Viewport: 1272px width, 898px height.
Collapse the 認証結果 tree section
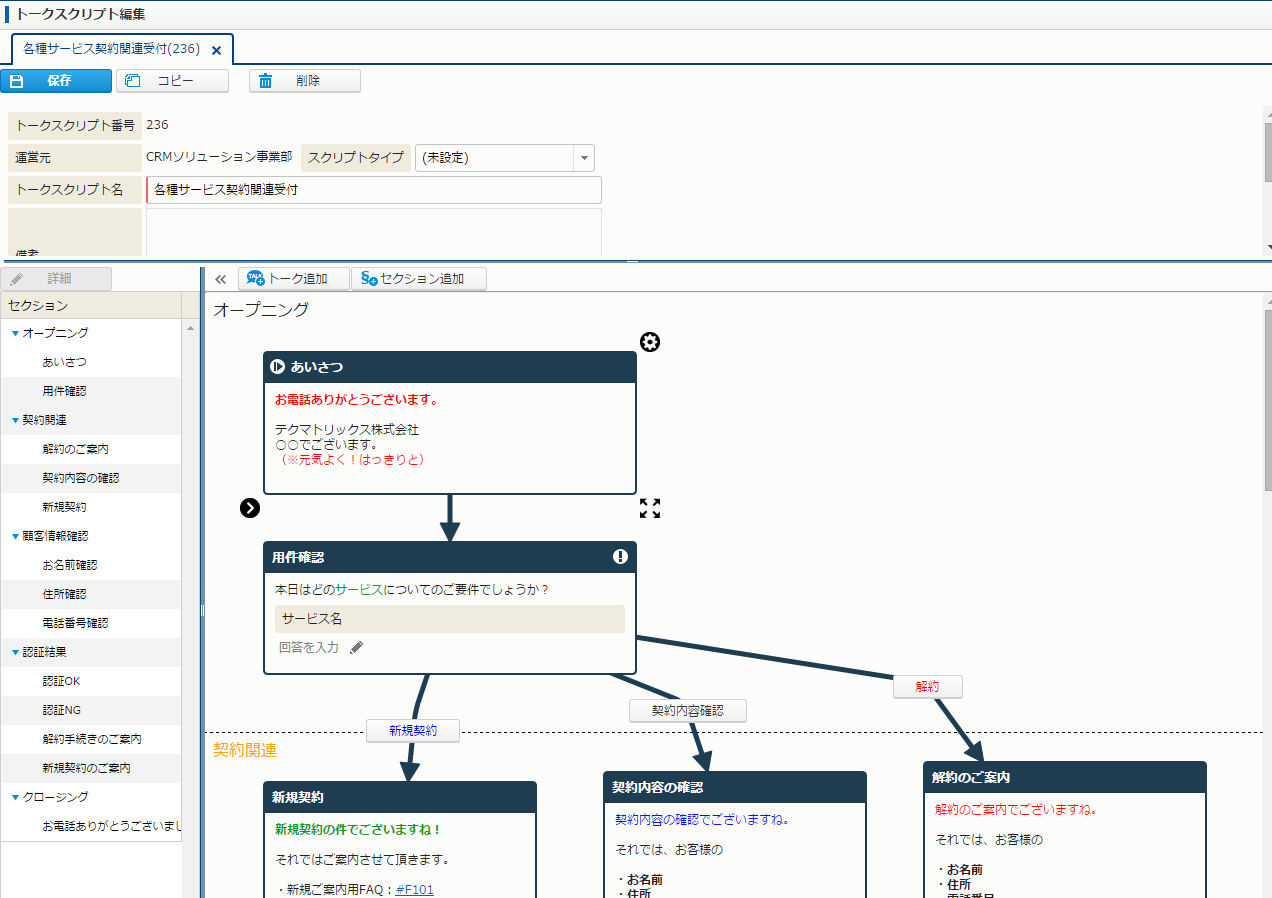15,652
